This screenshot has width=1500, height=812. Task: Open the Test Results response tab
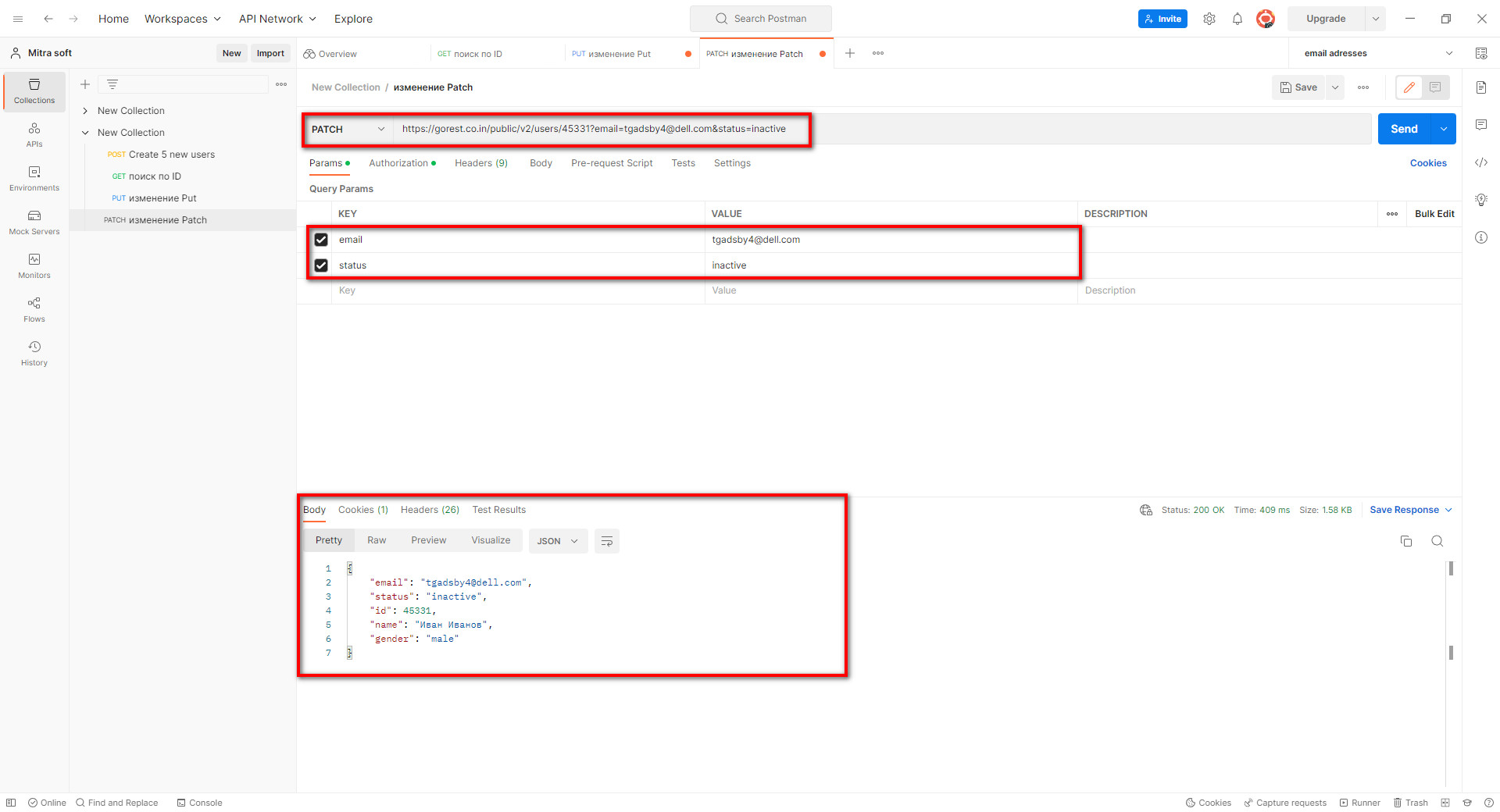tap(499, 510)
